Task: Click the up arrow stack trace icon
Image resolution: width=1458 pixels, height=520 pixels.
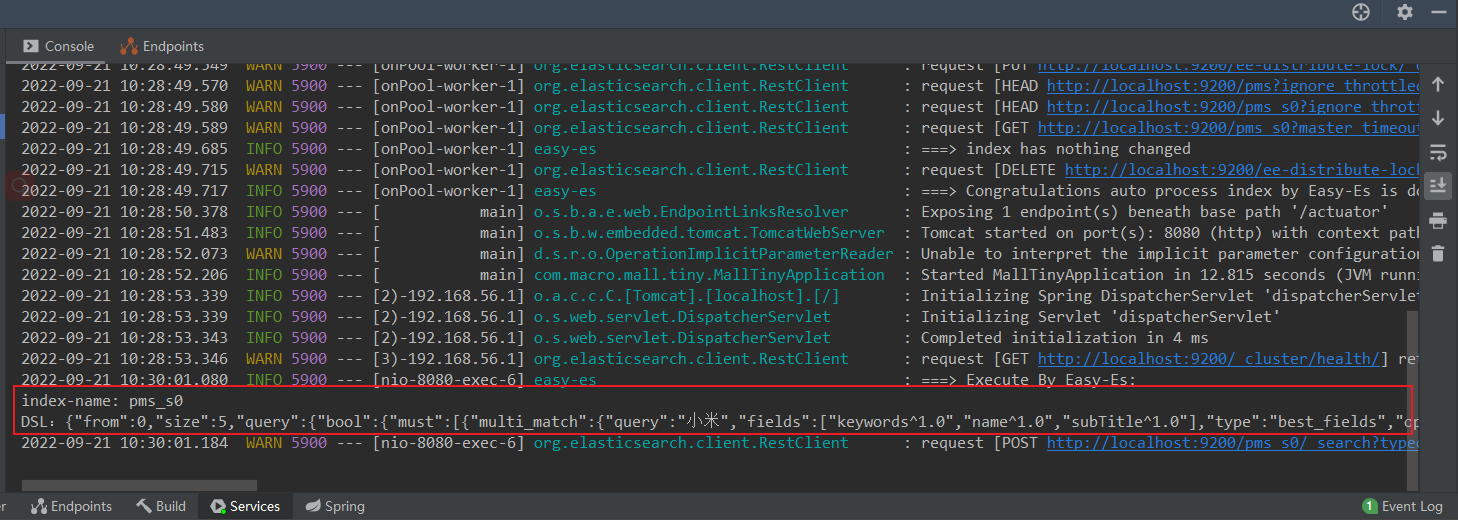Action: [x=1438, y=85]
